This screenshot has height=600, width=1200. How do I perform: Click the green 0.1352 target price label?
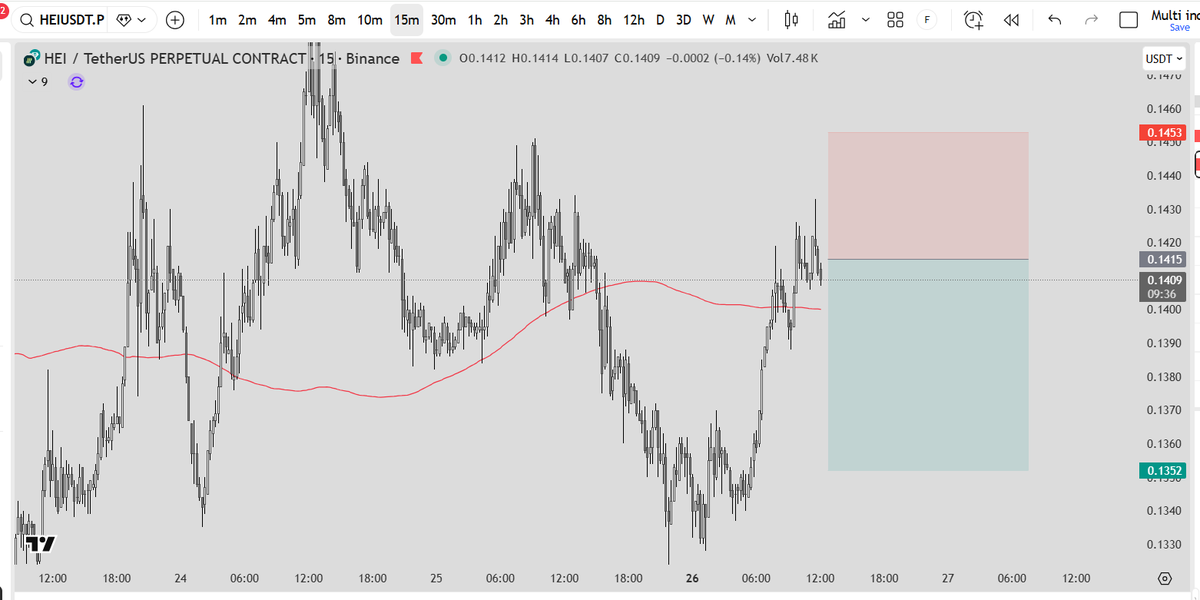coord(1161,471)
